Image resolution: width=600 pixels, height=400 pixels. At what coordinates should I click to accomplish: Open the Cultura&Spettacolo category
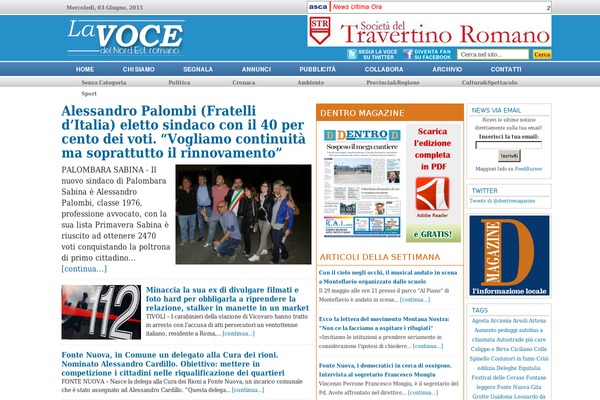click(x=489, y=82)
